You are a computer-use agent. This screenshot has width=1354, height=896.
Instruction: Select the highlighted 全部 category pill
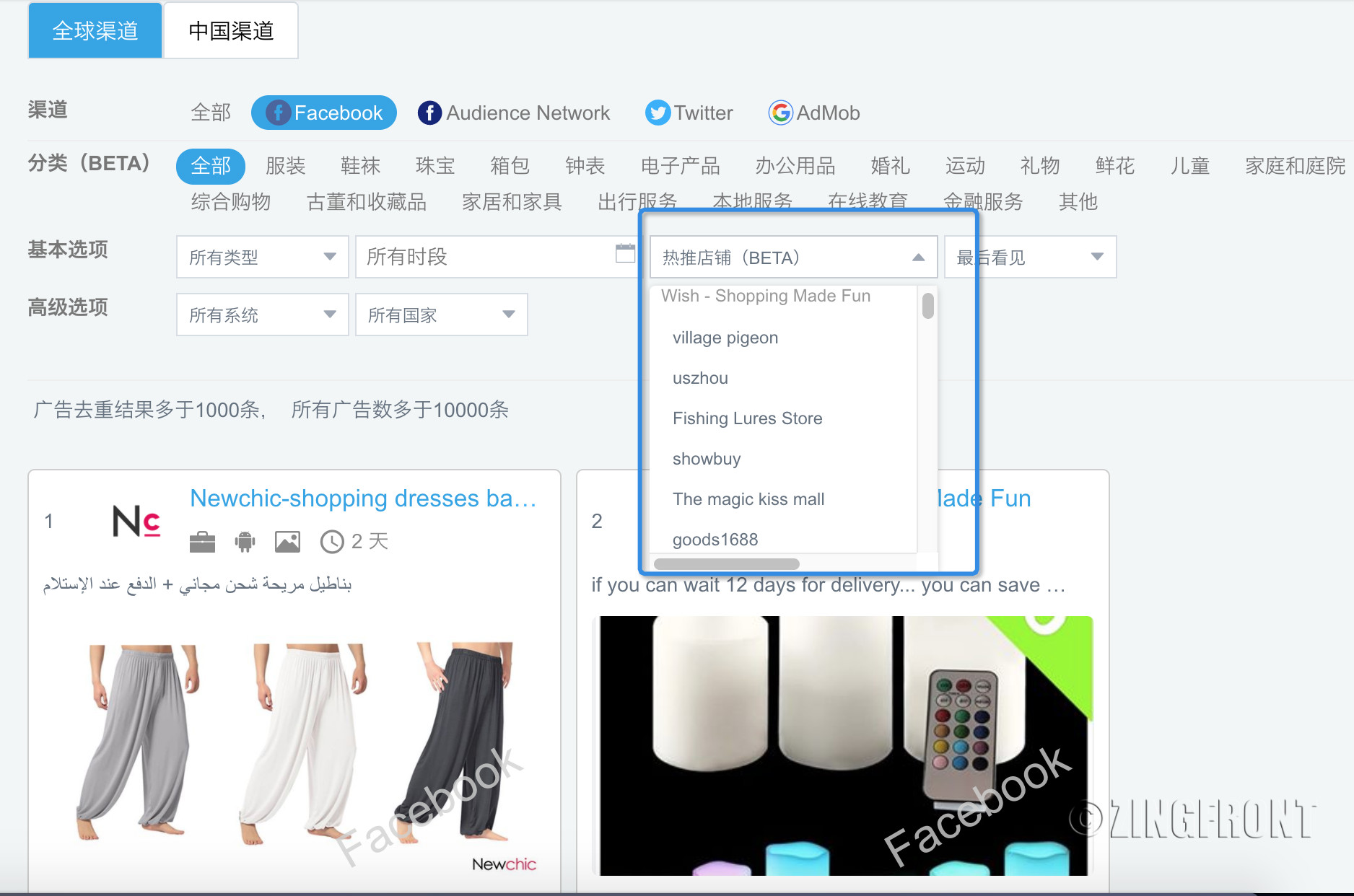[x=211, y=166]
